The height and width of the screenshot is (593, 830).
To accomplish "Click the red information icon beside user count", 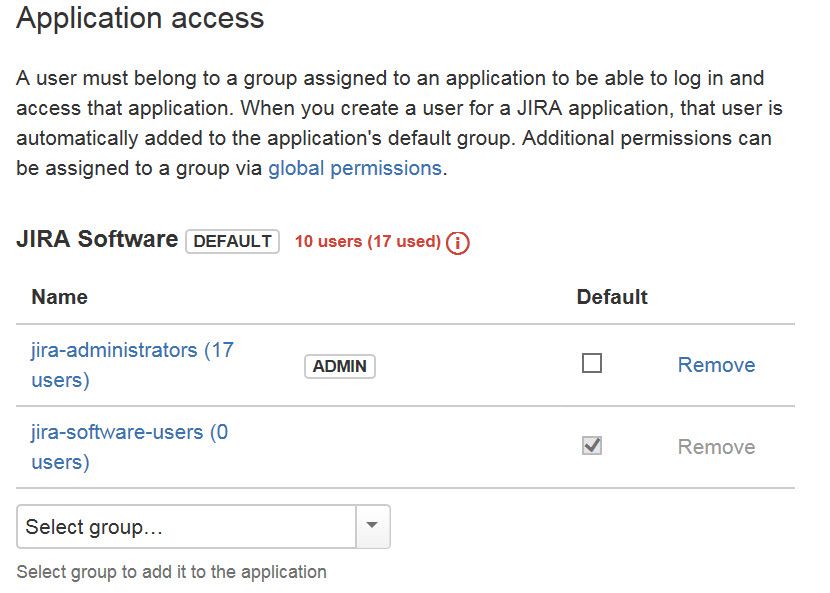I will pos(457,241).
